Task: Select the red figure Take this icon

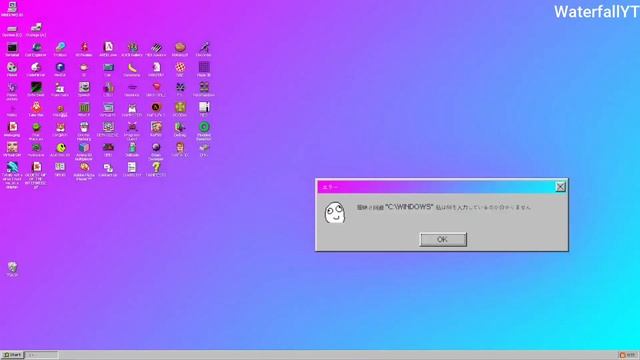Action: point(36,107)
